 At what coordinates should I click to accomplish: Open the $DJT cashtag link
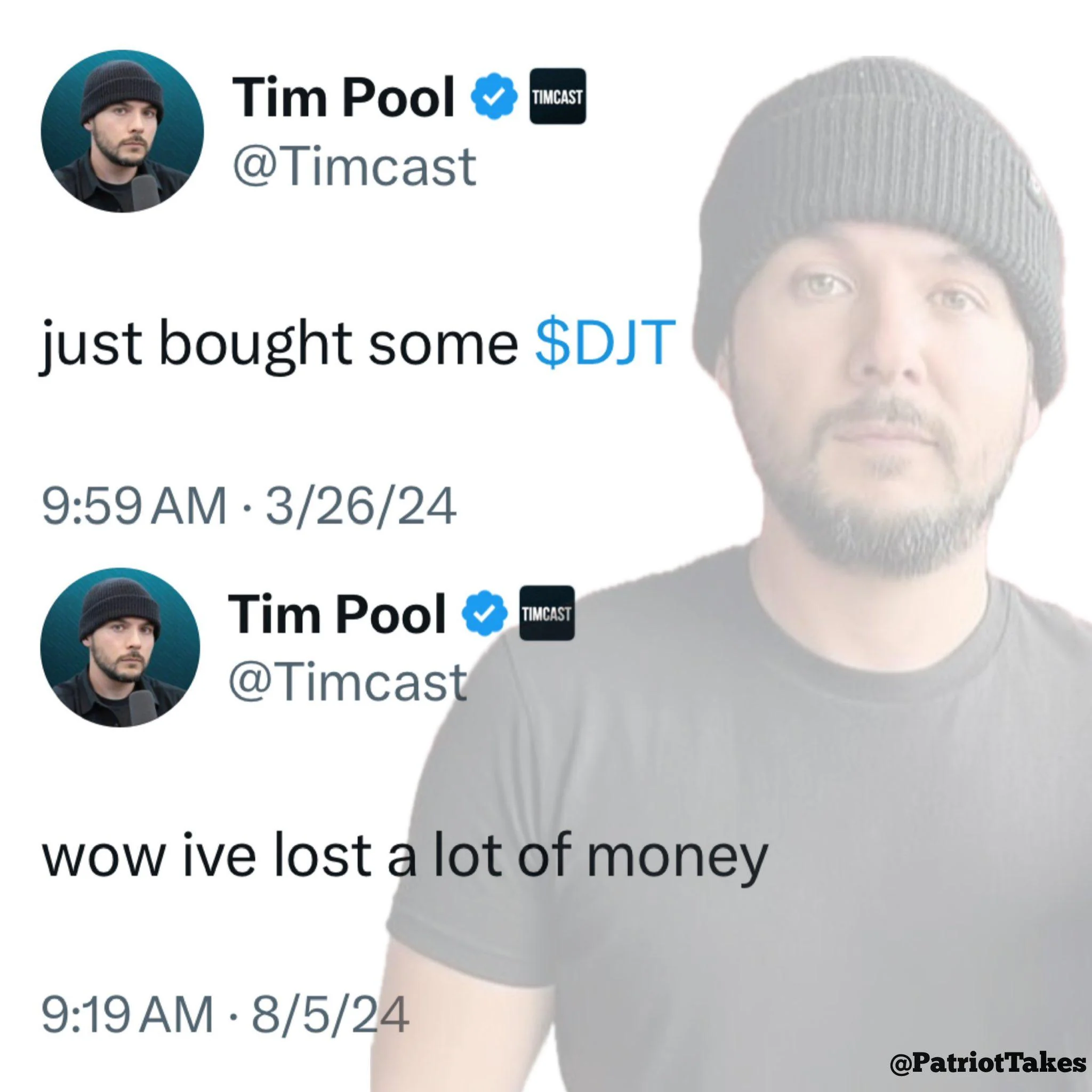(605, 342)
